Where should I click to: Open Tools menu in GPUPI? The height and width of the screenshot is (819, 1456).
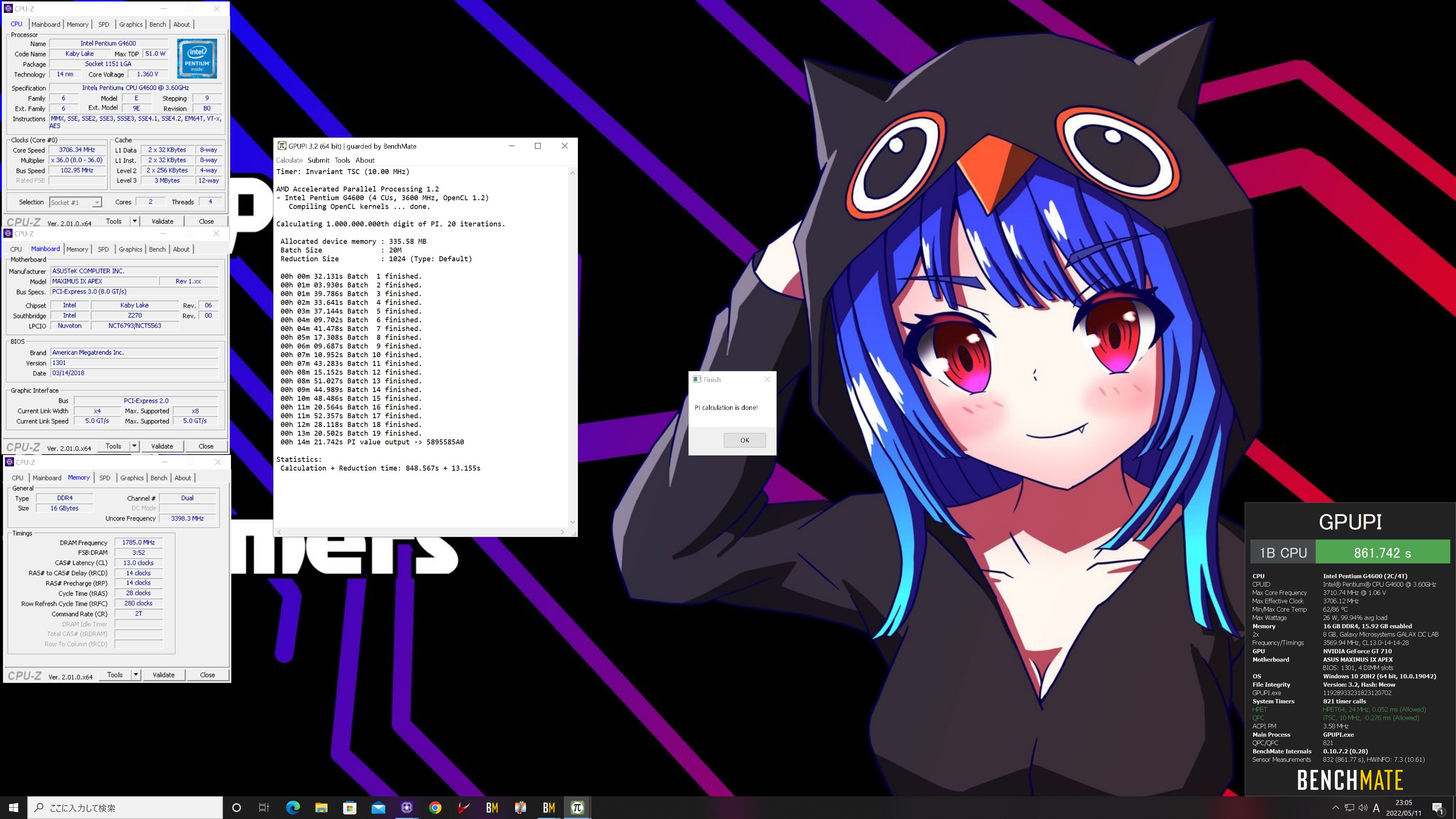tap(342, 160)
